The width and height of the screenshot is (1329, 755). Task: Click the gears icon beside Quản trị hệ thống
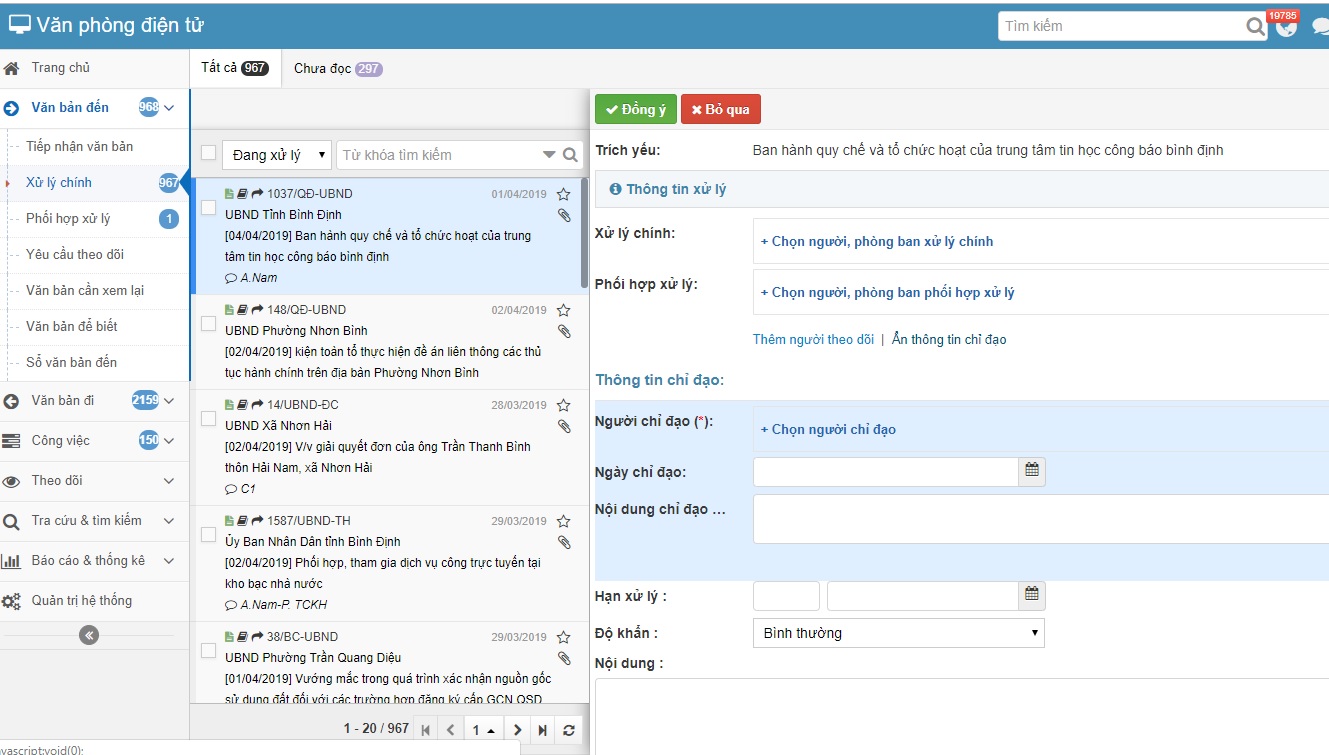11,601
